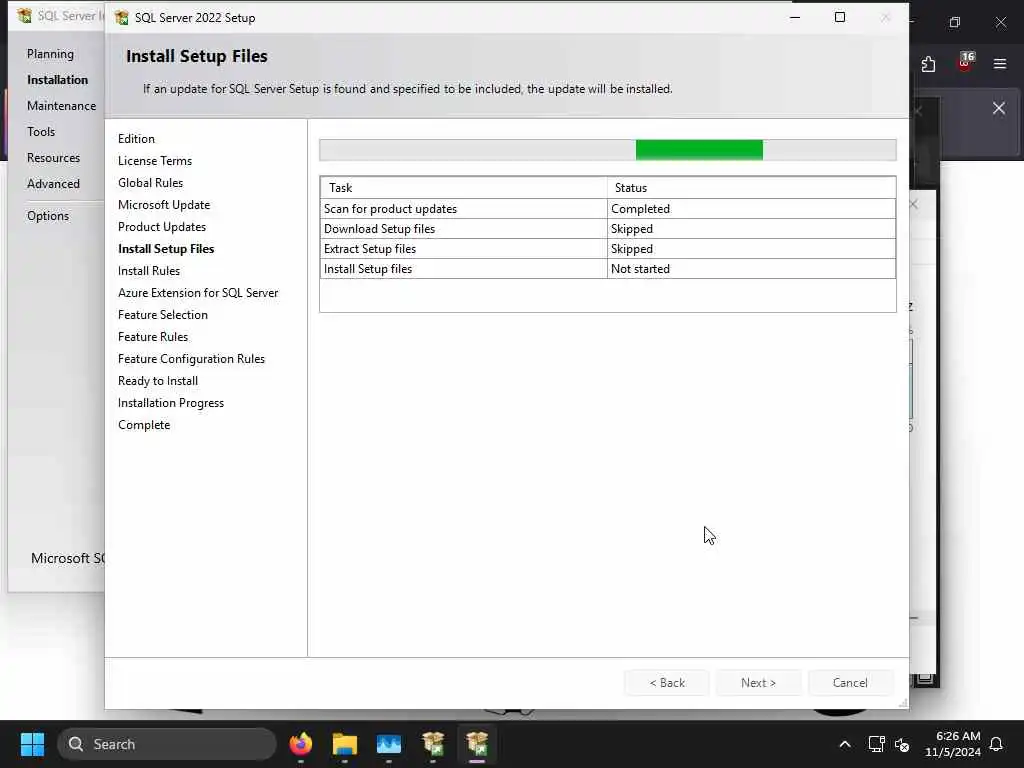1024x768 pixels.
Task: Click the muted volume tray icon
Action: [902, 744]
